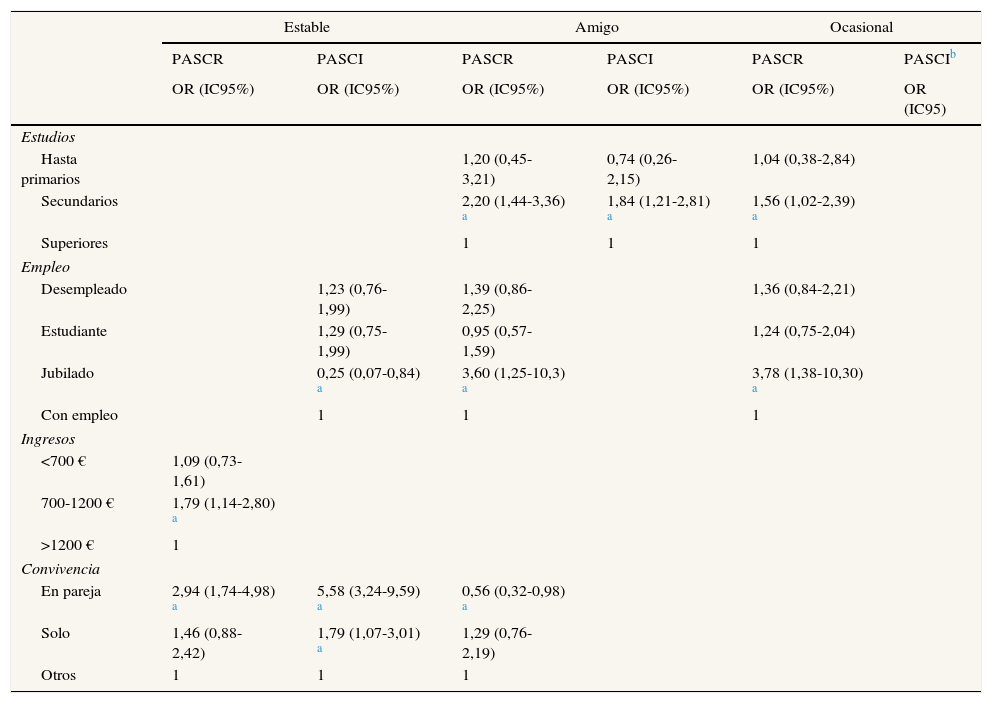Image resolution: width=992 pixels, height=703 pixels.
Task: Click footnote a under 2,94 (1,74-4,98)
Action: coord(175,606)
